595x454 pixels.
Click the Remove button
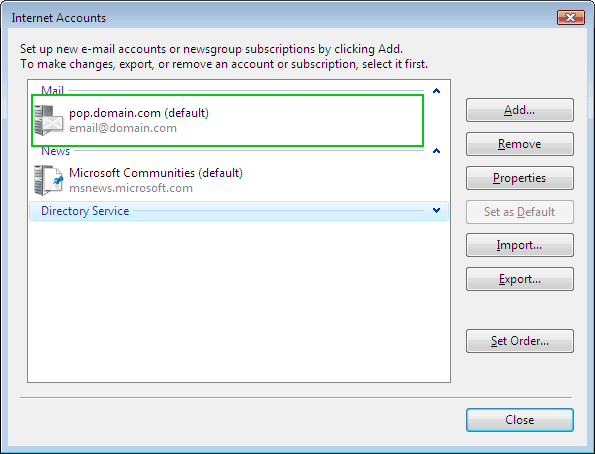[x=519, y=144]
